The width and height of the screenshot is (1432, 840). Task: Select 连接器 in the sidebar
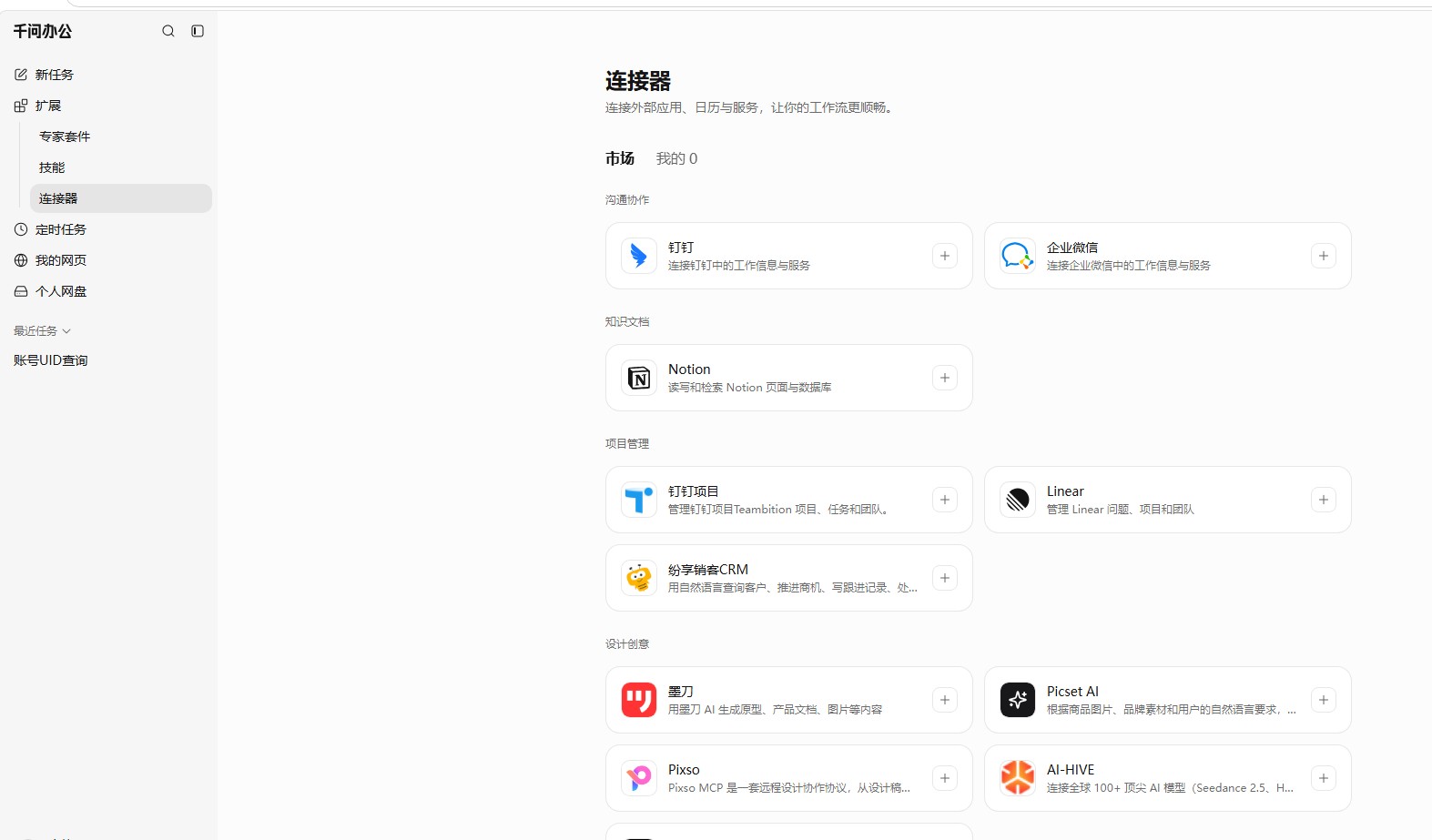tap(121, 198)
